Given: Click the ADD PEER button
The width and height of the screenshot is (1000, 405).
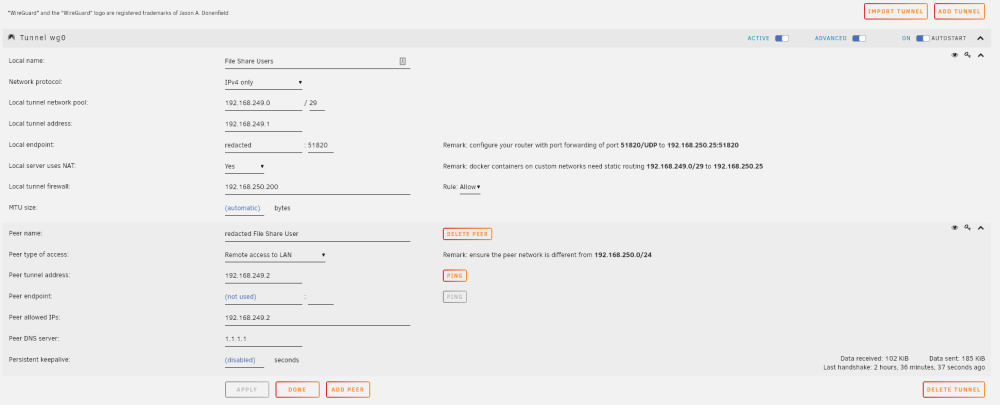Looking at the screenshot, I should [348, 390].
